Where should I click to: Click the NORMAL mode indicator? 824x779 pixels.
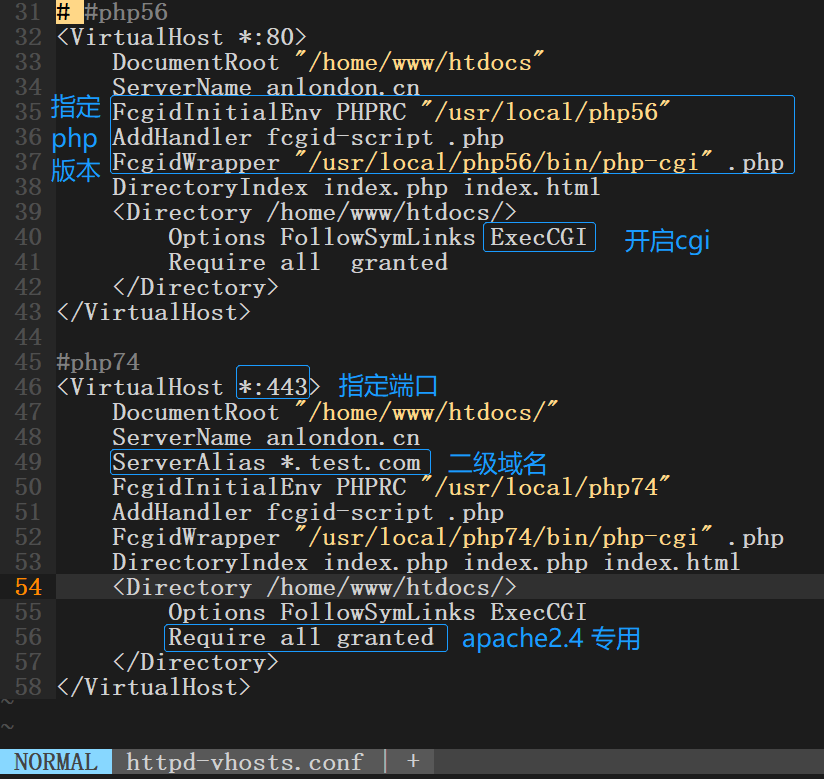[56, 762]
